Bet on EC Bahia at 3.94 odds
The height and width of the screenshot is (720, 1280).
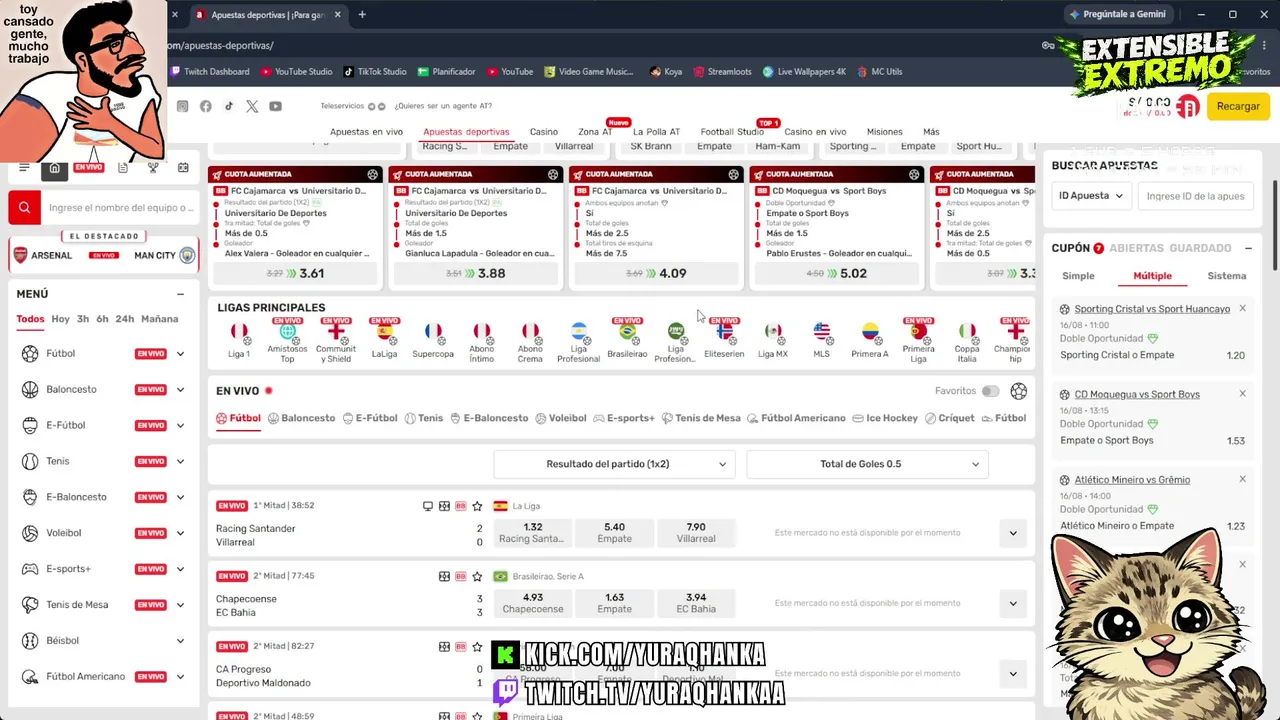pyautogui.click(x=696, y=603)
